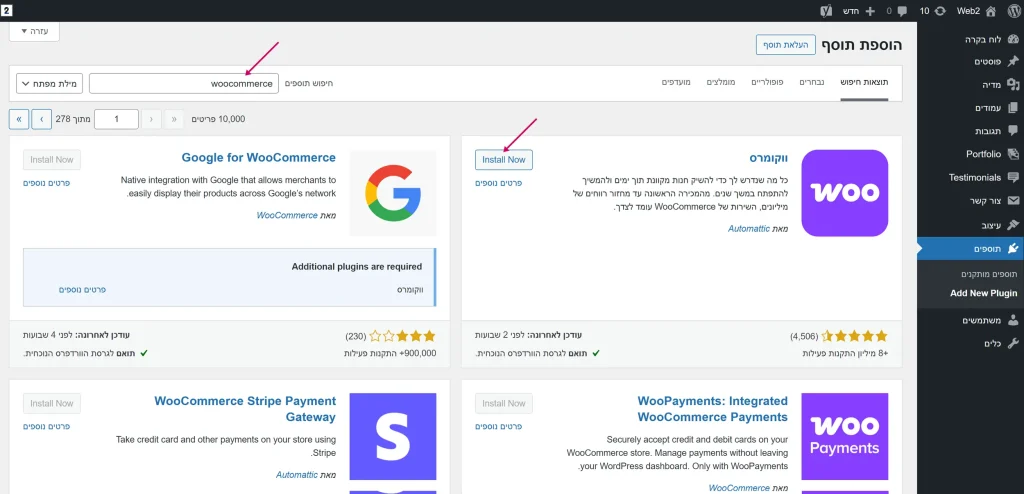Image resolution: width=1024 pixels, height=494 pixels.
Task: Click the pages icon beside עמודים
Action: click(1013, 107)
